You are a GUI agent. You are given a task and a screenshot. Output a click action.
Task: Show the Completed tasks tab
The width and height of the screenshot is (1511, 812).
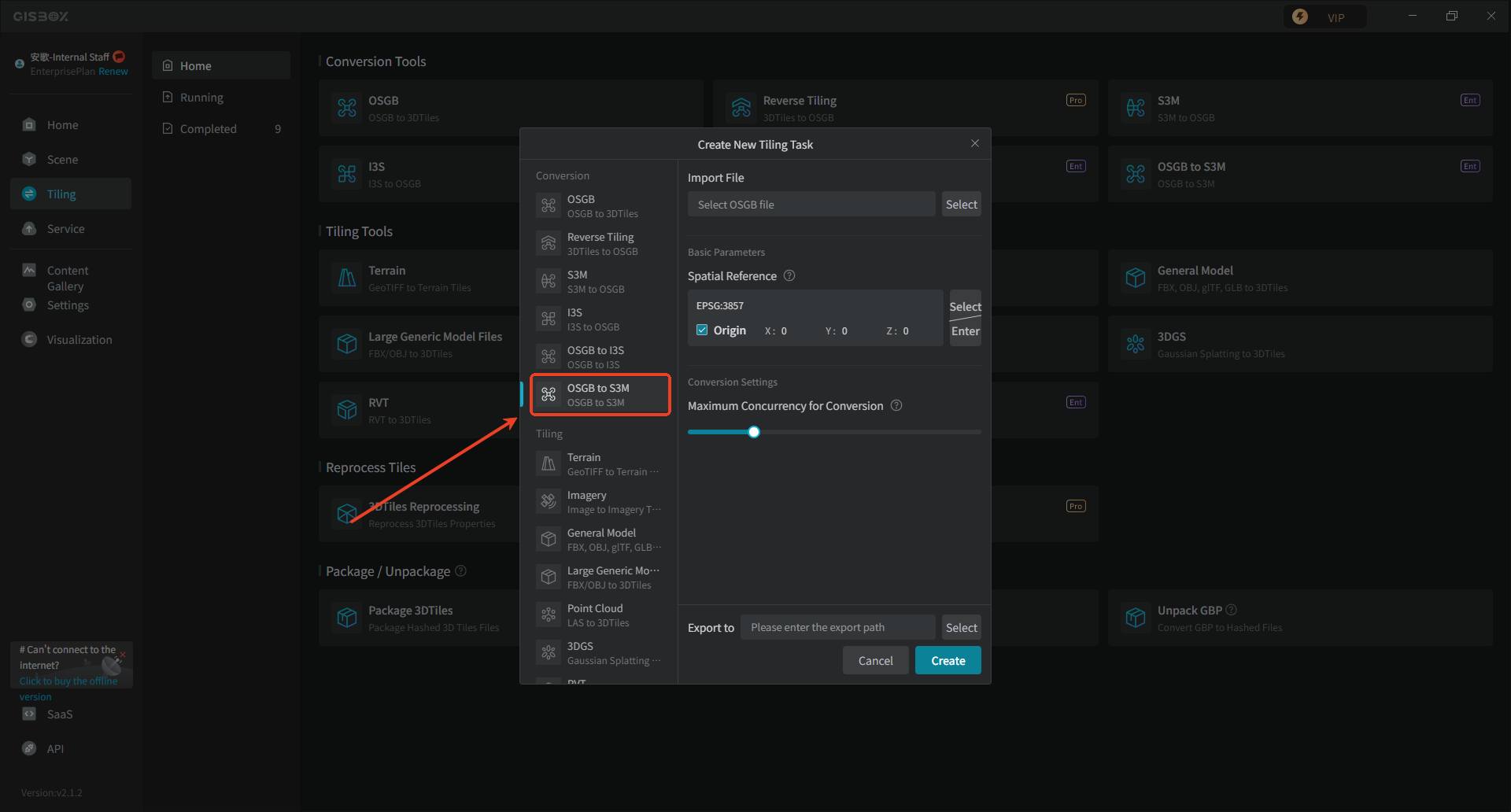tap(221, 129)
